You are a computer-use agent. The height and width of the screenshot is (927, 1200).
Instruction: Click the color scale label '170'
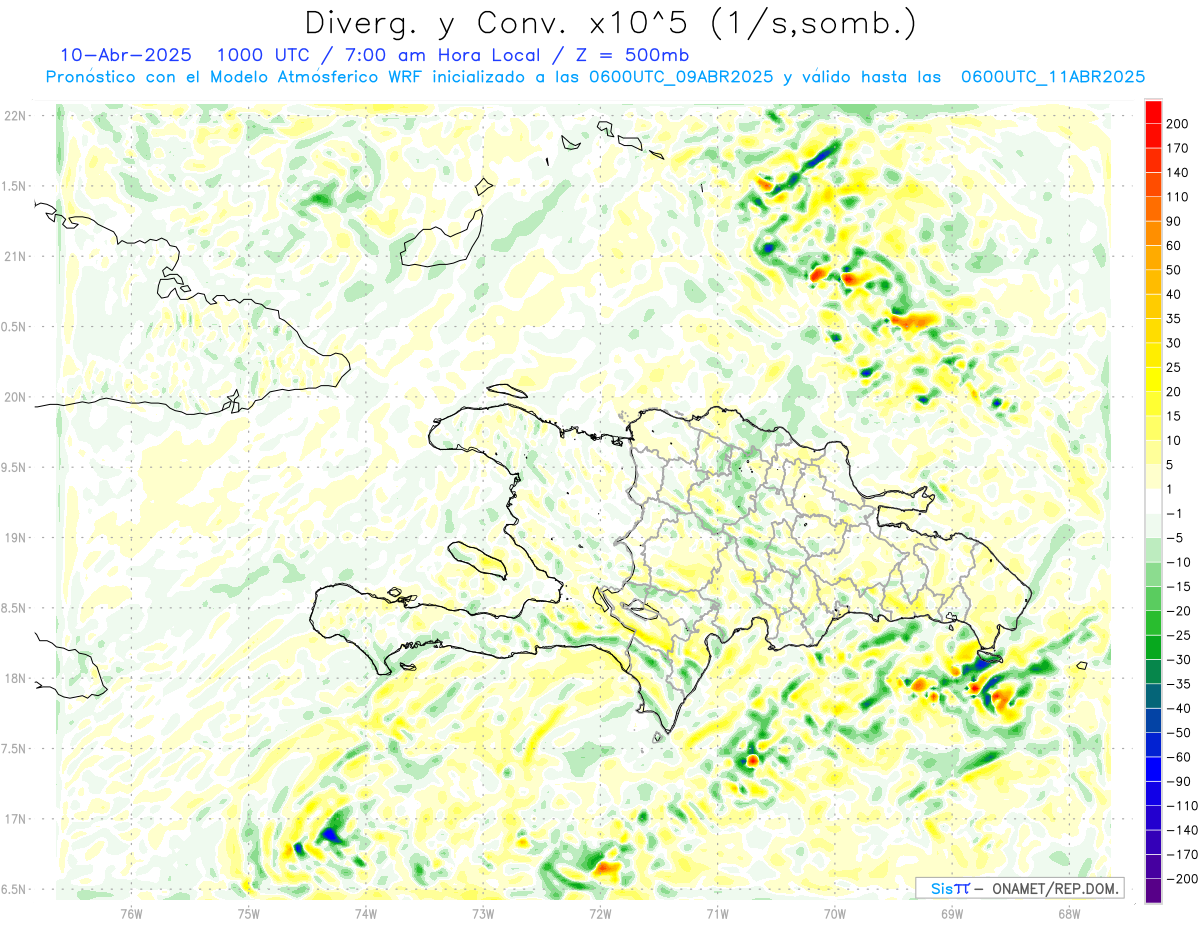pyautogui.click(x=1177, y=148)
